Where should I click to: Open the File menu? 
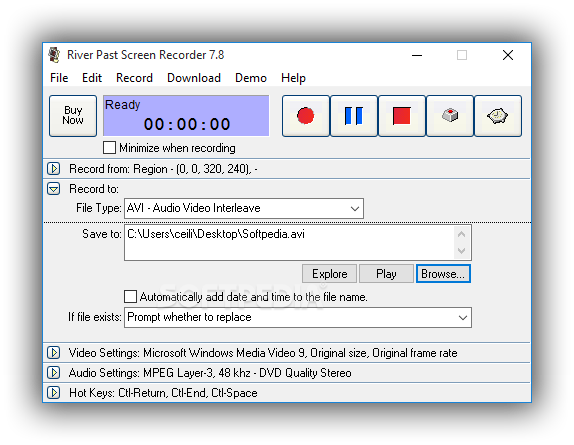(59, 78)
